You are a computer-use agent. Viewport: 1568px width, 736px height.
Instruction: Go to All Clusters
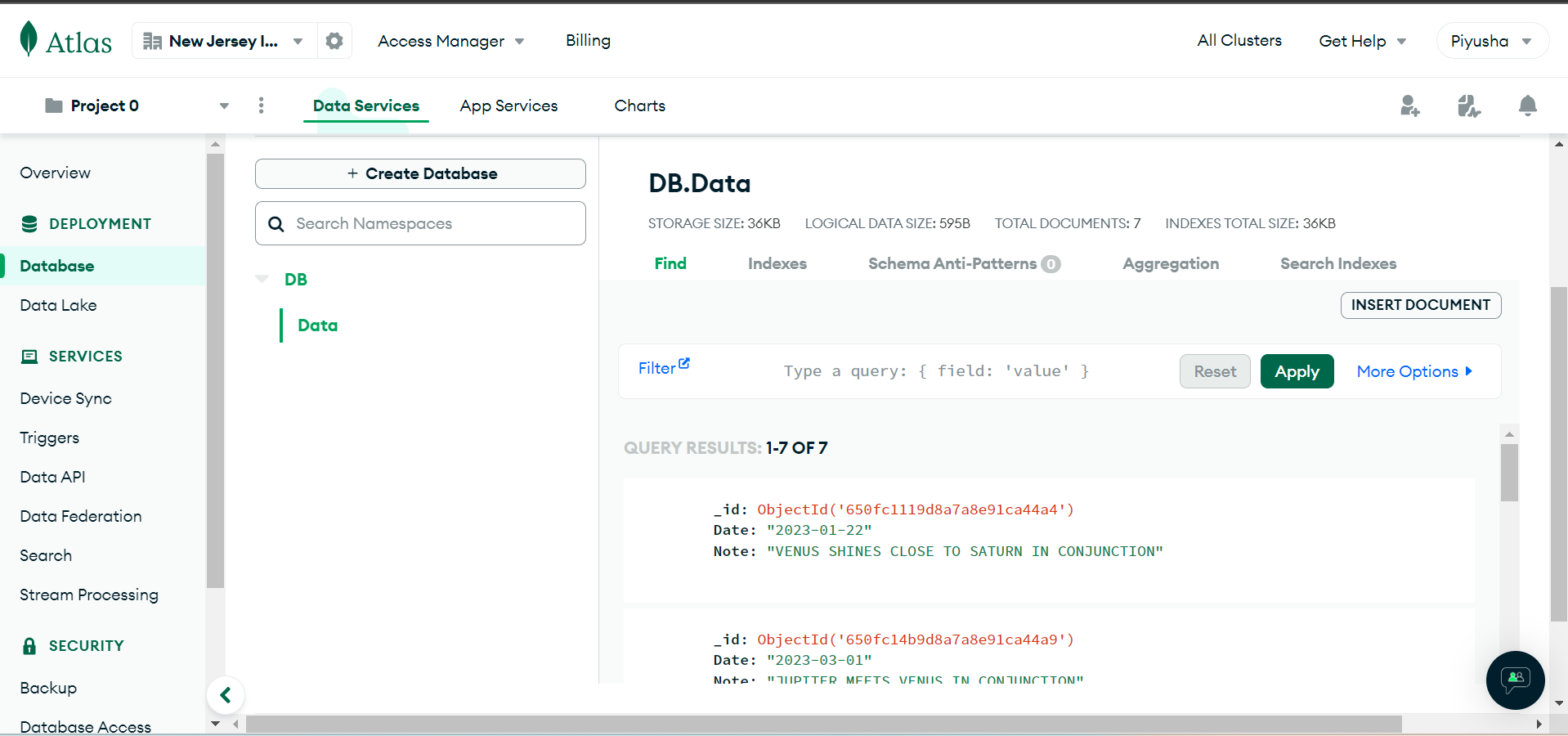point(1239,40)
